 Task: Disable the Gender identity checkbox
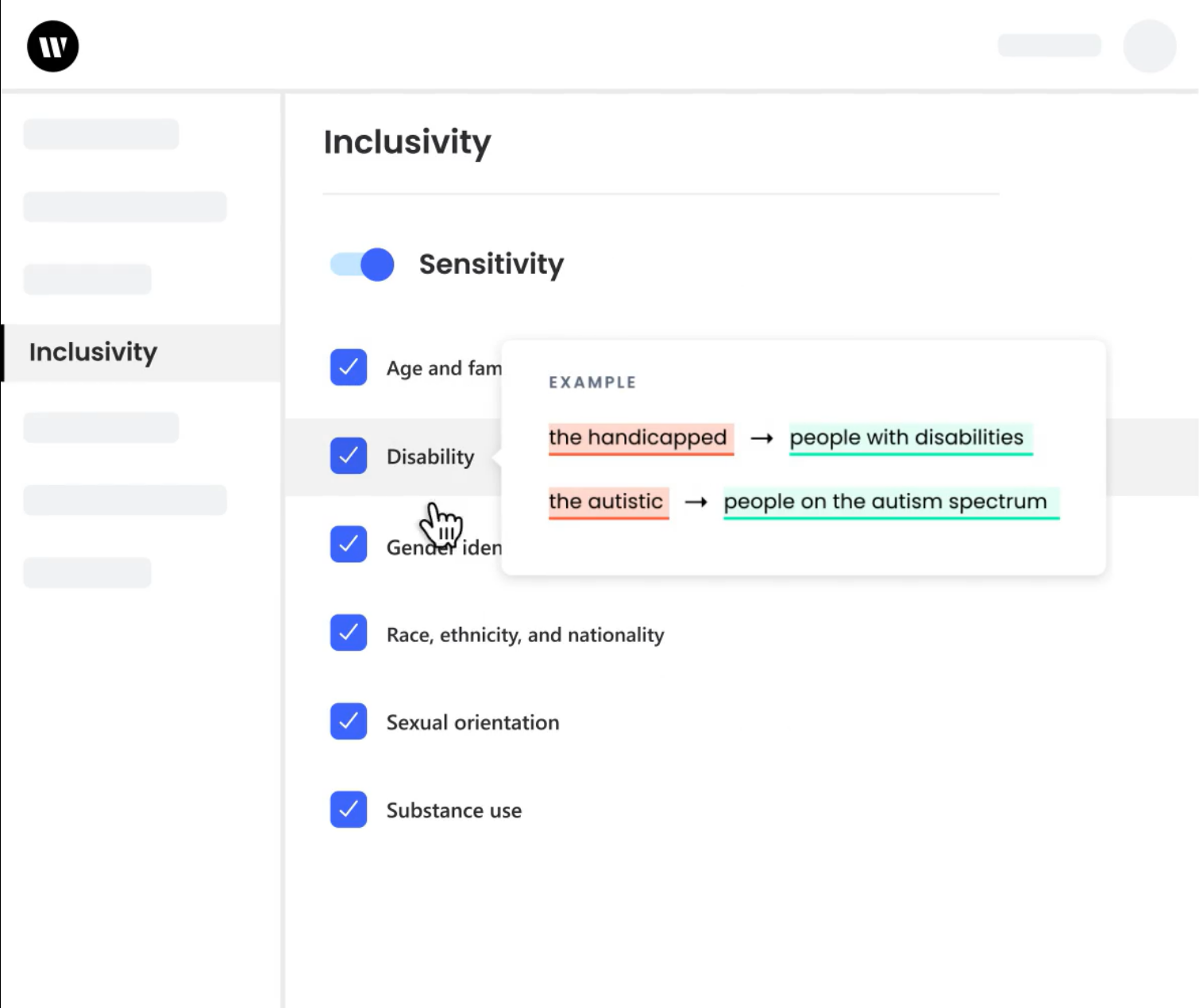(x=349, y=544)
